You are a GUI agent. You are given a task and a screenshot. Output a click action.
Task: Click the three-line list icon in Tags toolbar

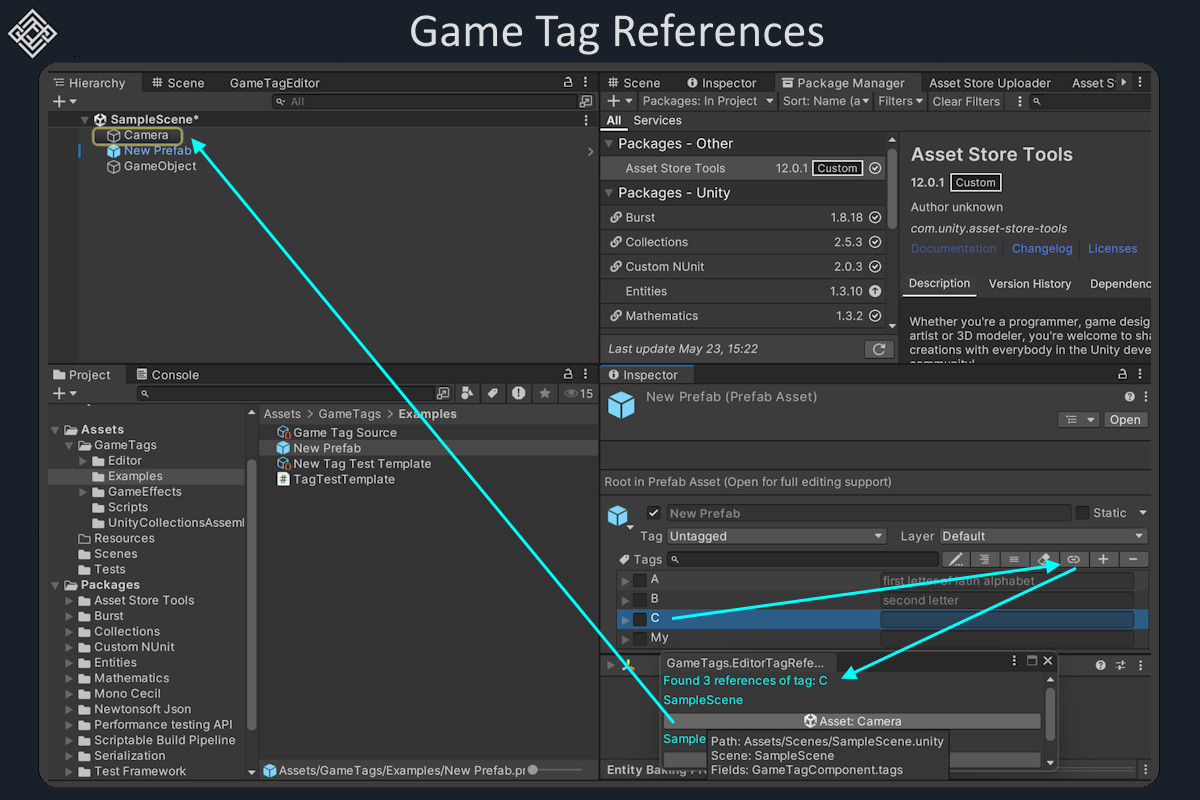(1014, 560)
